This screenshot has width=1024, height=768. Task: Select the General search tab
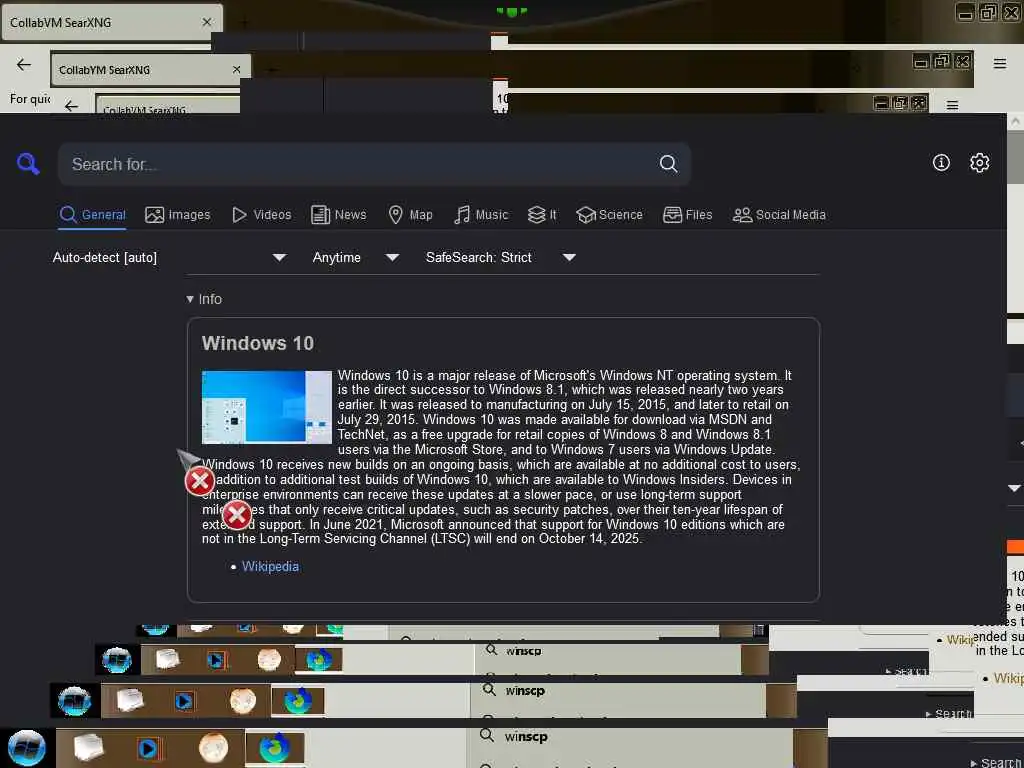[92, 215]
